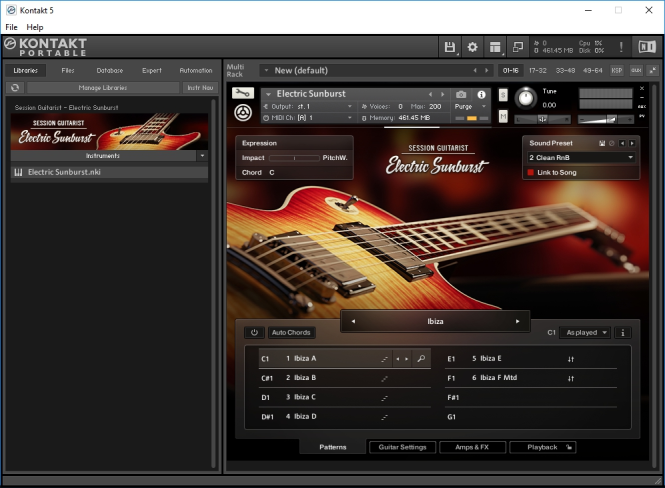The height and width of the screenshot is (488, 665).
Task: Show instrument page 49-64
Action: pos(592,70)
